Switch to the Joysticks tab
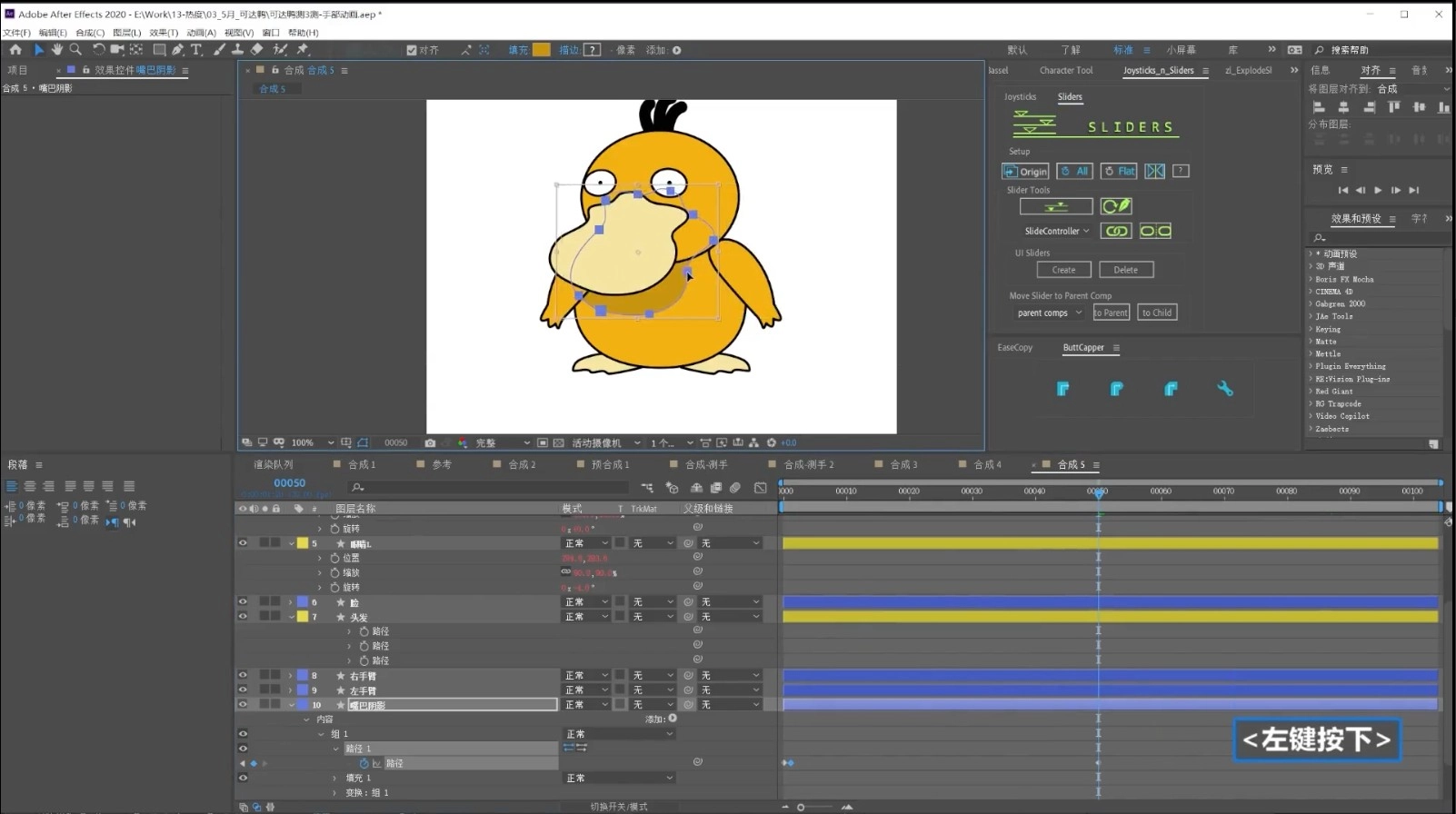This screenshot has height=814, width=1456. click(1020, 97)
